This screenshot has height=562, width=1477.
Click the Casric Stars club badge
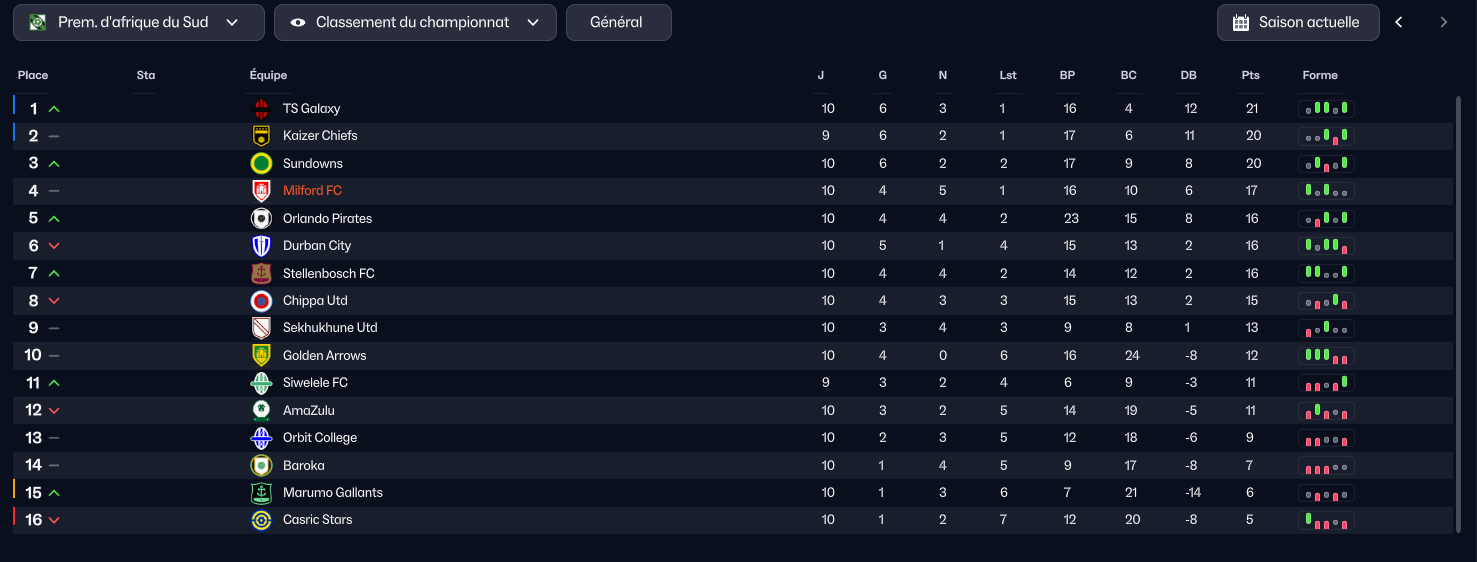pyautogui.click(x=261, y=520)
